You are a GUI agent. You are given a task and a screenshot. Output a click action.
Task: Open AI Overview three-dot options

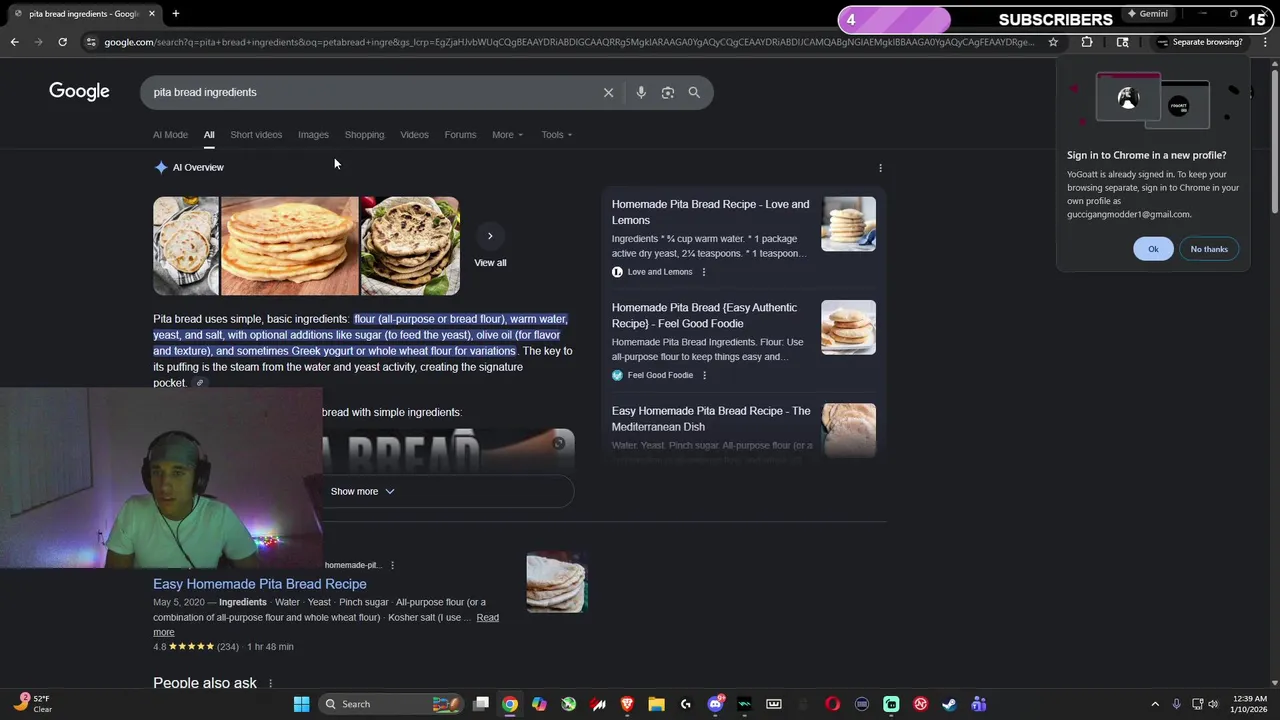click(x=880, y=168)
